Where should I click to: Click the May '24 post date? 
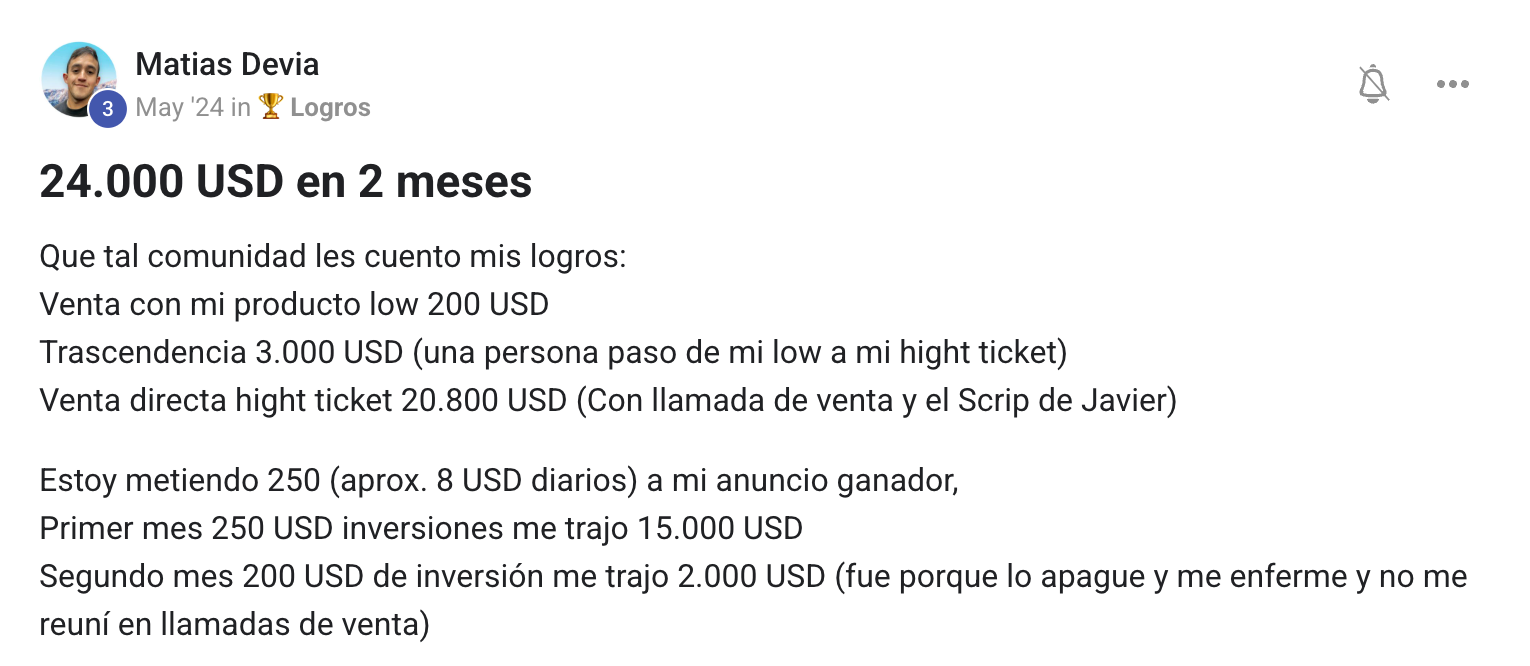point(180,107)
